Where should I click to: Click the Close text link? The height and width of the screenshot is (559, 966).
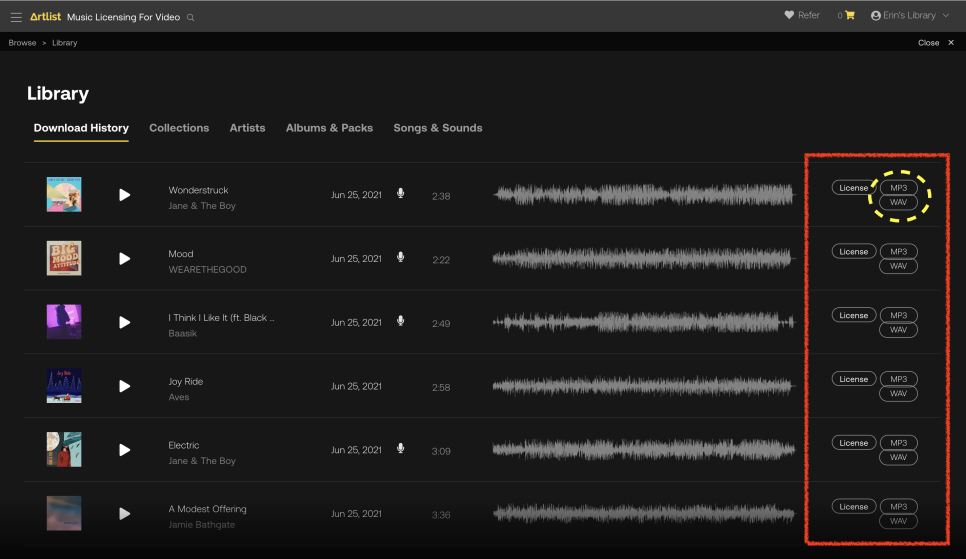coord(928,43)
